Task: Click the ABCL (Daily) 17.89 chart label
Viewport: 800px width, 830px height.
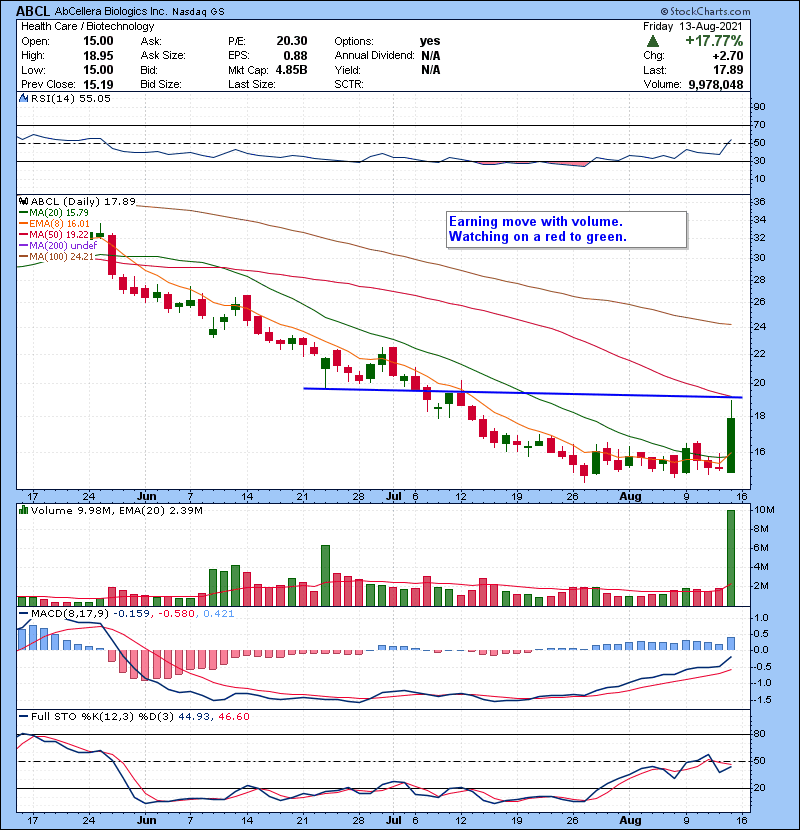Action: coord(83,201)
